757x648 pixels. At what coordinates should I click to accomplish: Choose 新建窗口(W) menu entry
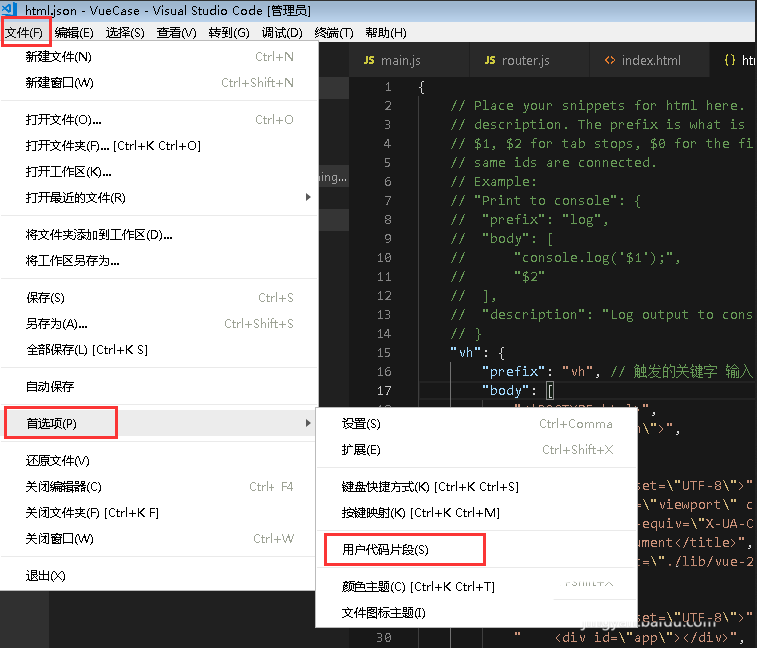click(159, 83)
